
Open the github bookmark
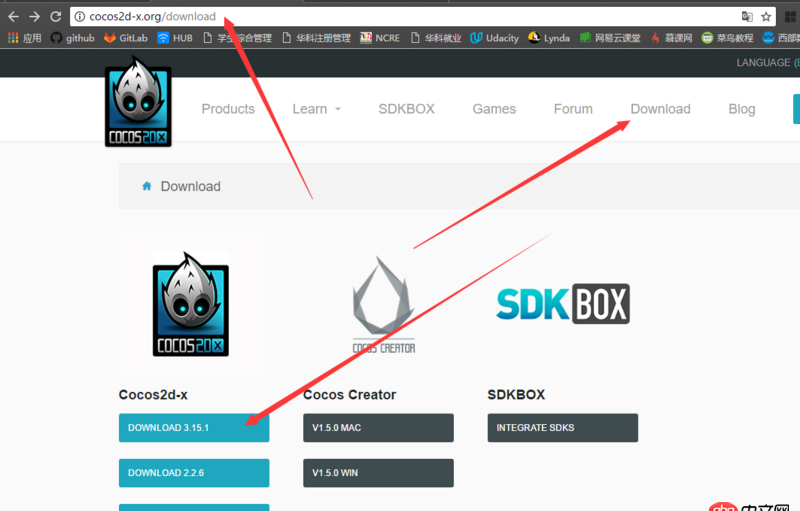72,38
